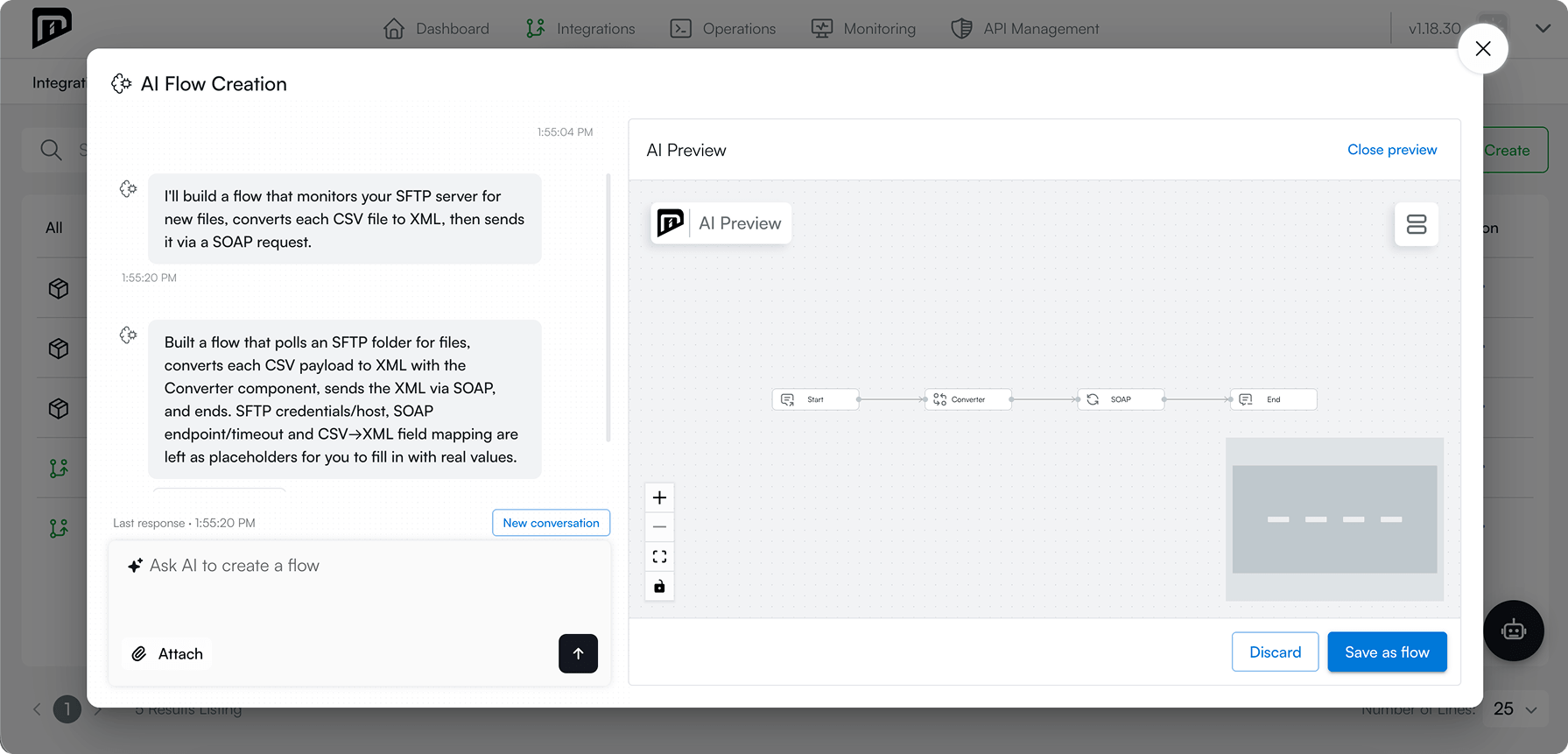
Task: Go to the previous results page
Action: (37, 709)
